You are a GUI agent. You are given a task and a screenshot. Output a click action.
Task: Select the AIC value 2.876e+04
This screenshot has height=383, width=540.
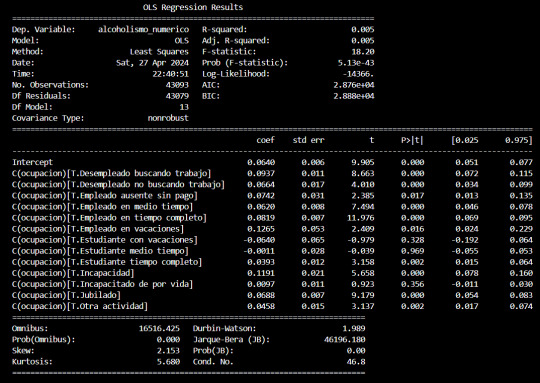(x=354, y=85)
